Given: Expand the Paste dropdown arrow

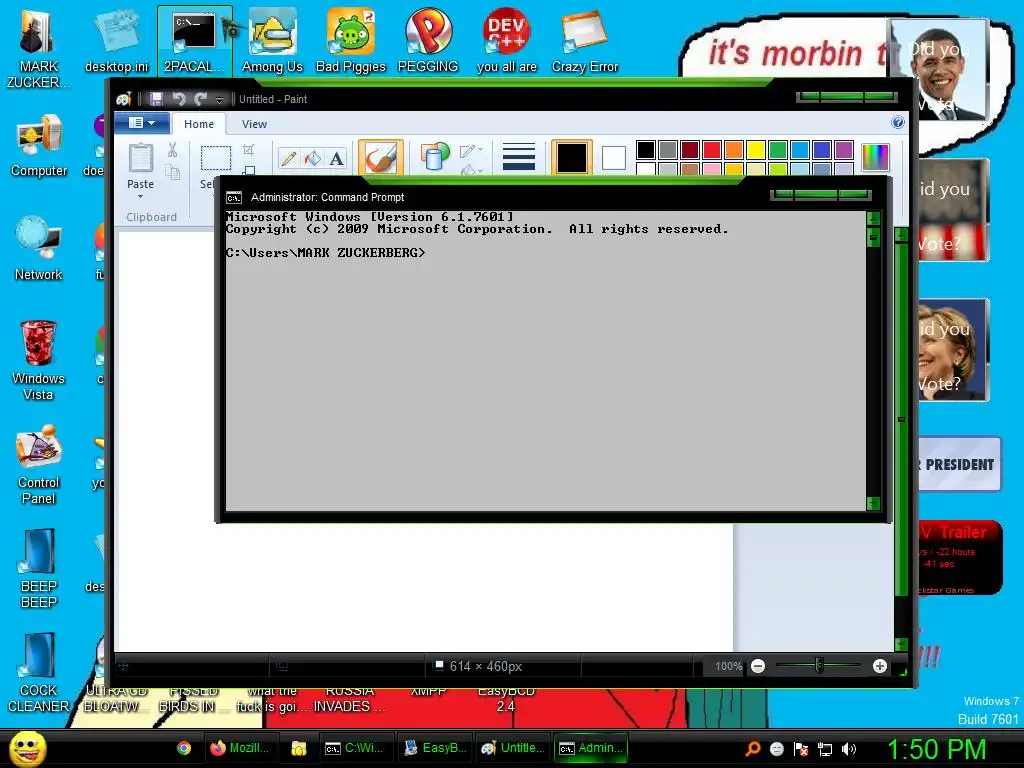Looking at the screenshot, I should point(140,196).
